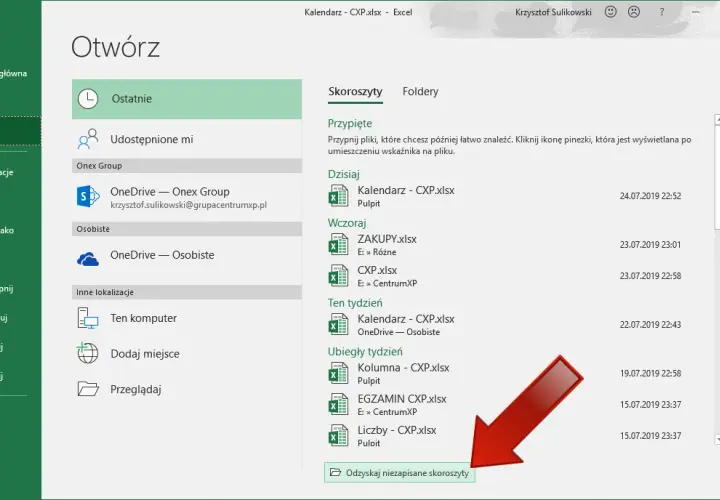Image resolution: width=720 pixels, height=500 pixels.
Task: Click the user name Krzysztof Sulikowski
Action: tap(553, 12)
